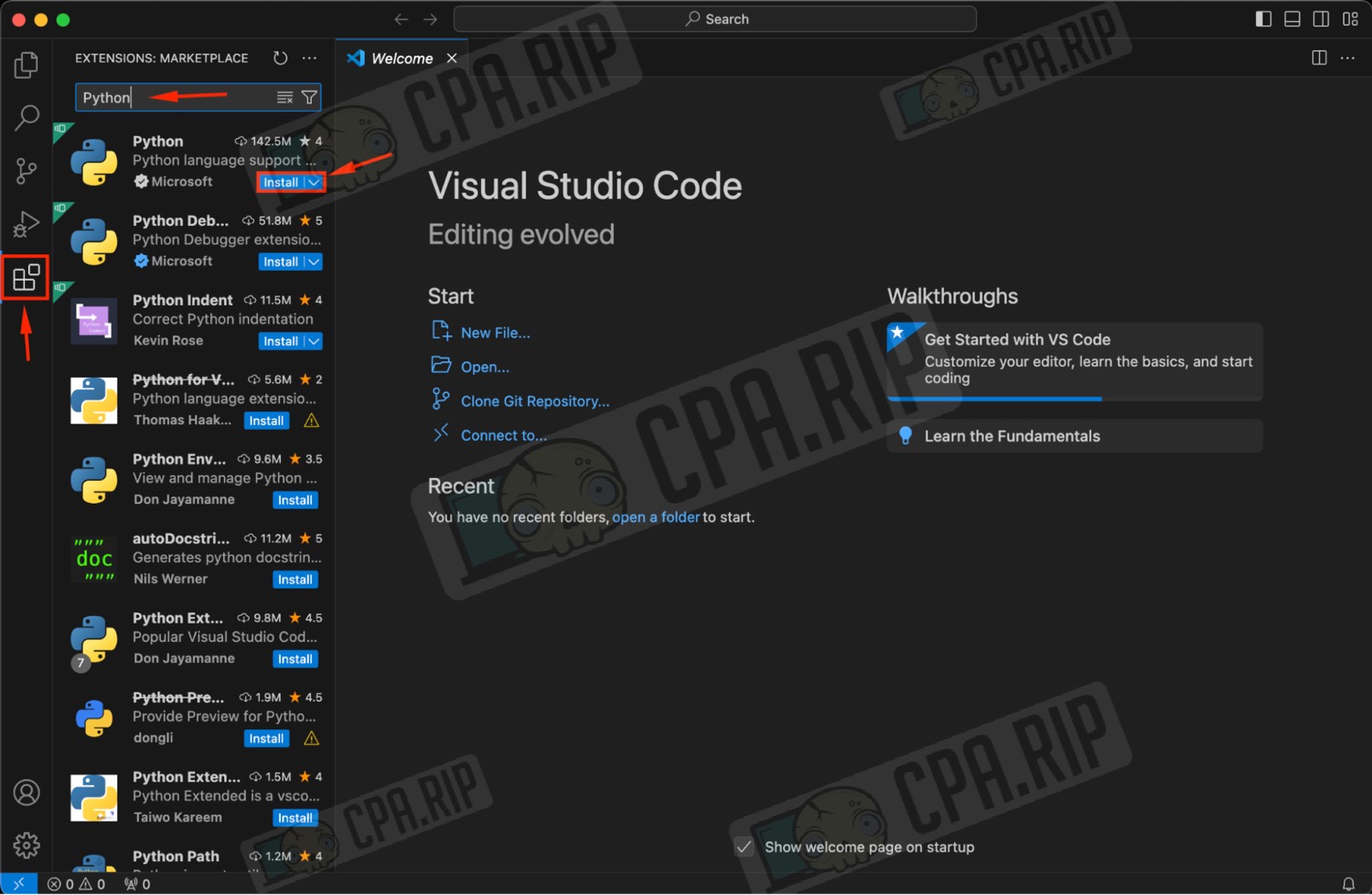
Task: Click Don Jayamanne under Python Extension Pack
Action: coord(184,658)
